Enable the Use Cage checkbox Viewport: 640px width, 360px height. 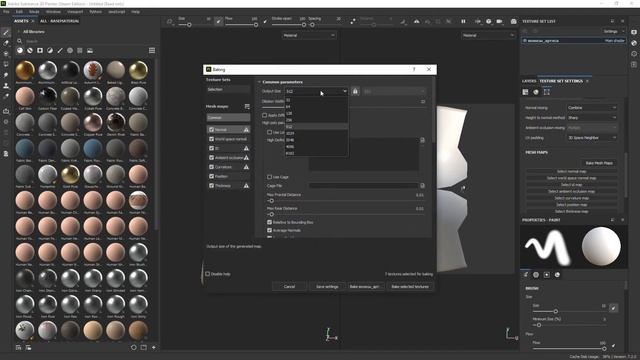click(x=269, y=177)
